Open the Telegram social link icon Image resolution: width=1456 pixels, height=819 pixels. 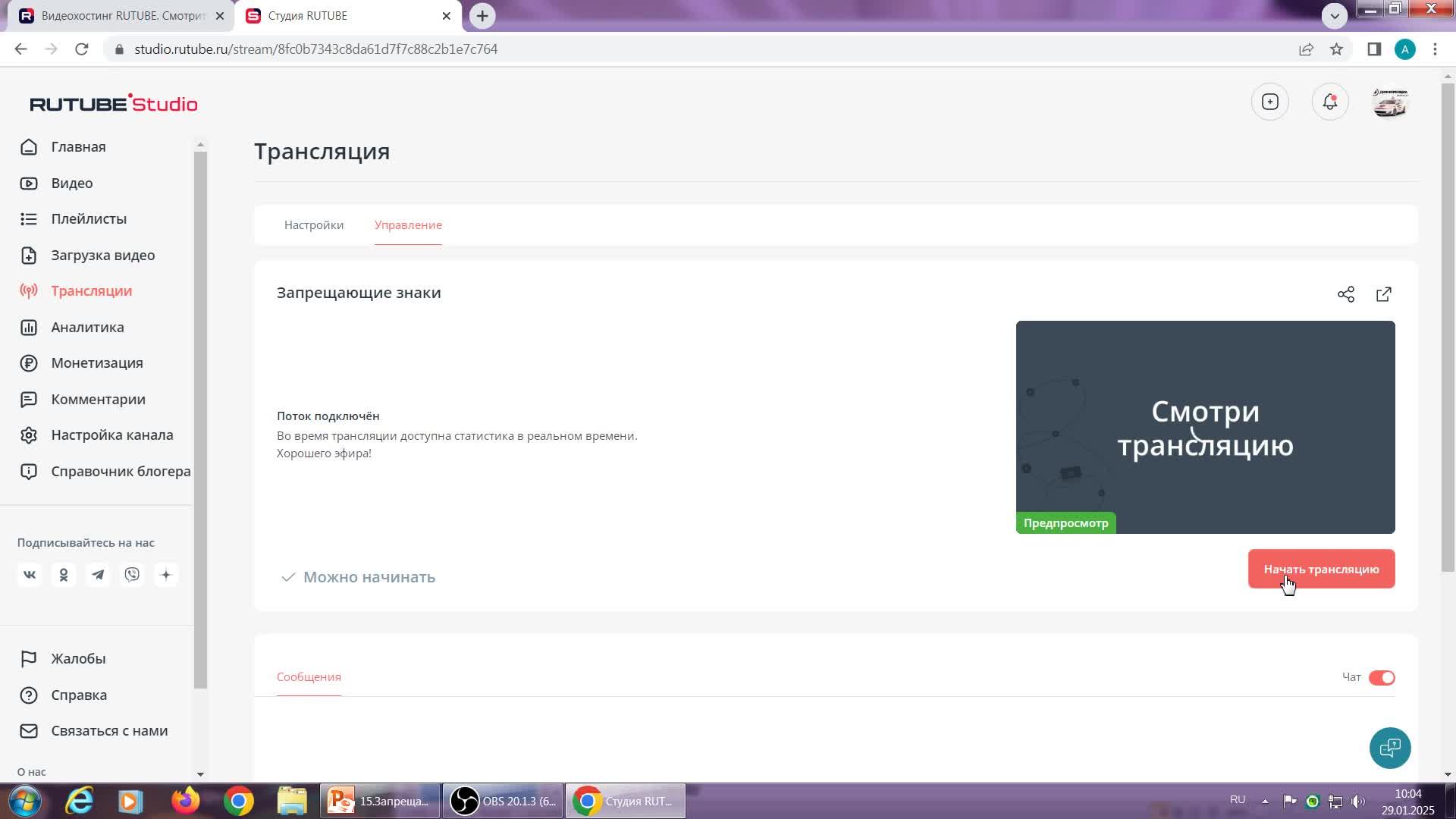pos(98,575)
